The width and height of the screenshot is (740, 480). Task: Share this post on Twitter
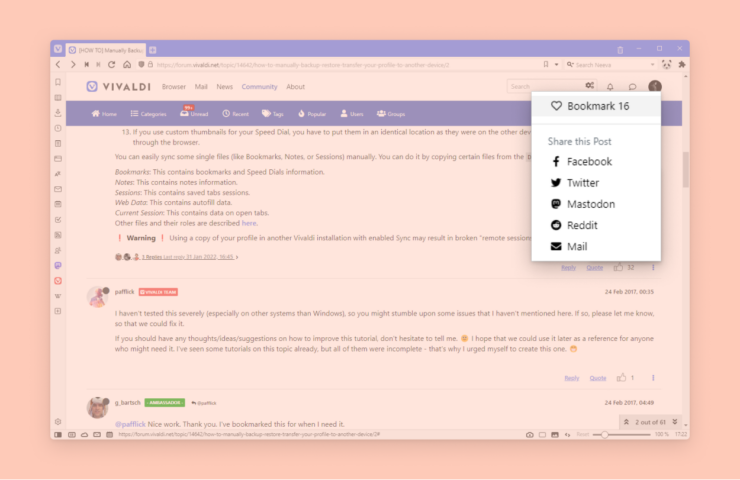pyautogui.click(x=575, y=183)
